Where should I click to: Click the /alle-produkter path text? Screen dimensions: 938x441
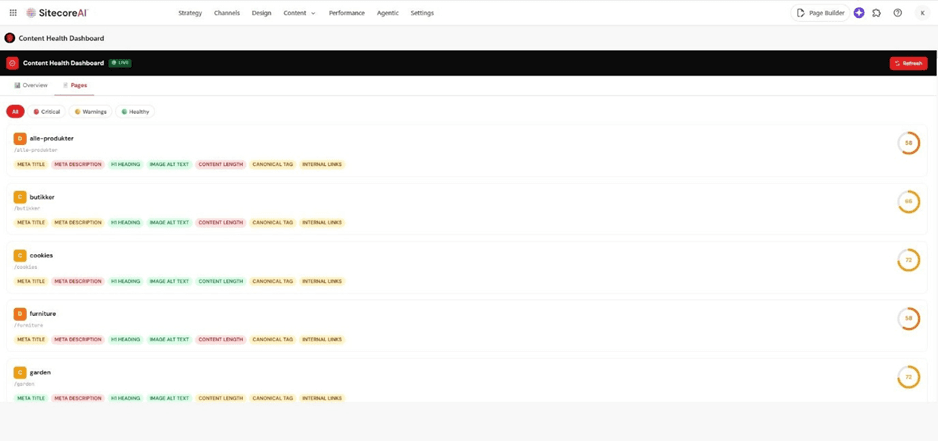point(36,150)
